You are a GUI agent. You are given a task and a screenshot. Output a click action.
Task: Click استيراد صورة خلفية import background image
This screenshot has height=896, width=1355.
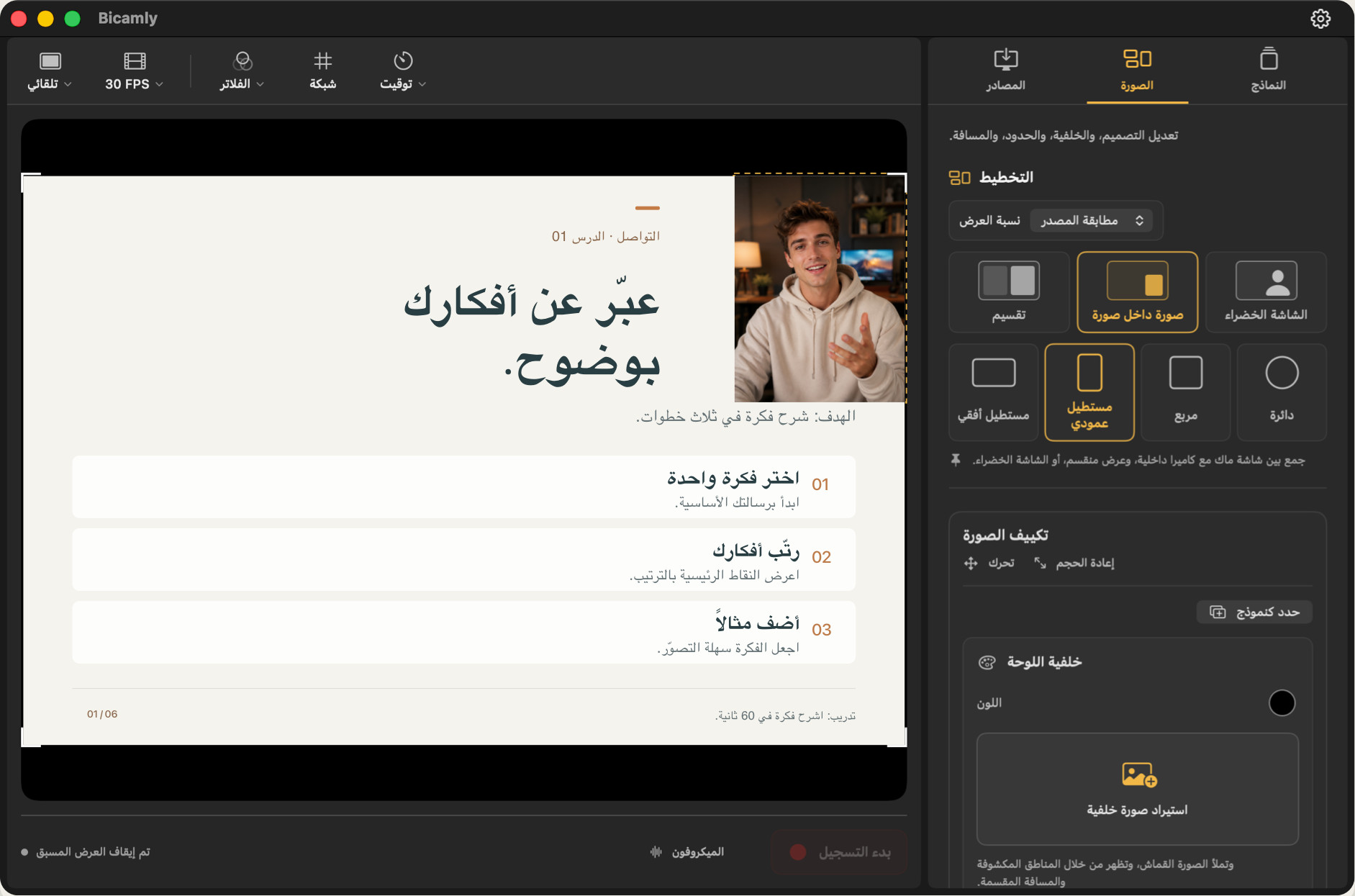(1137, 789)
